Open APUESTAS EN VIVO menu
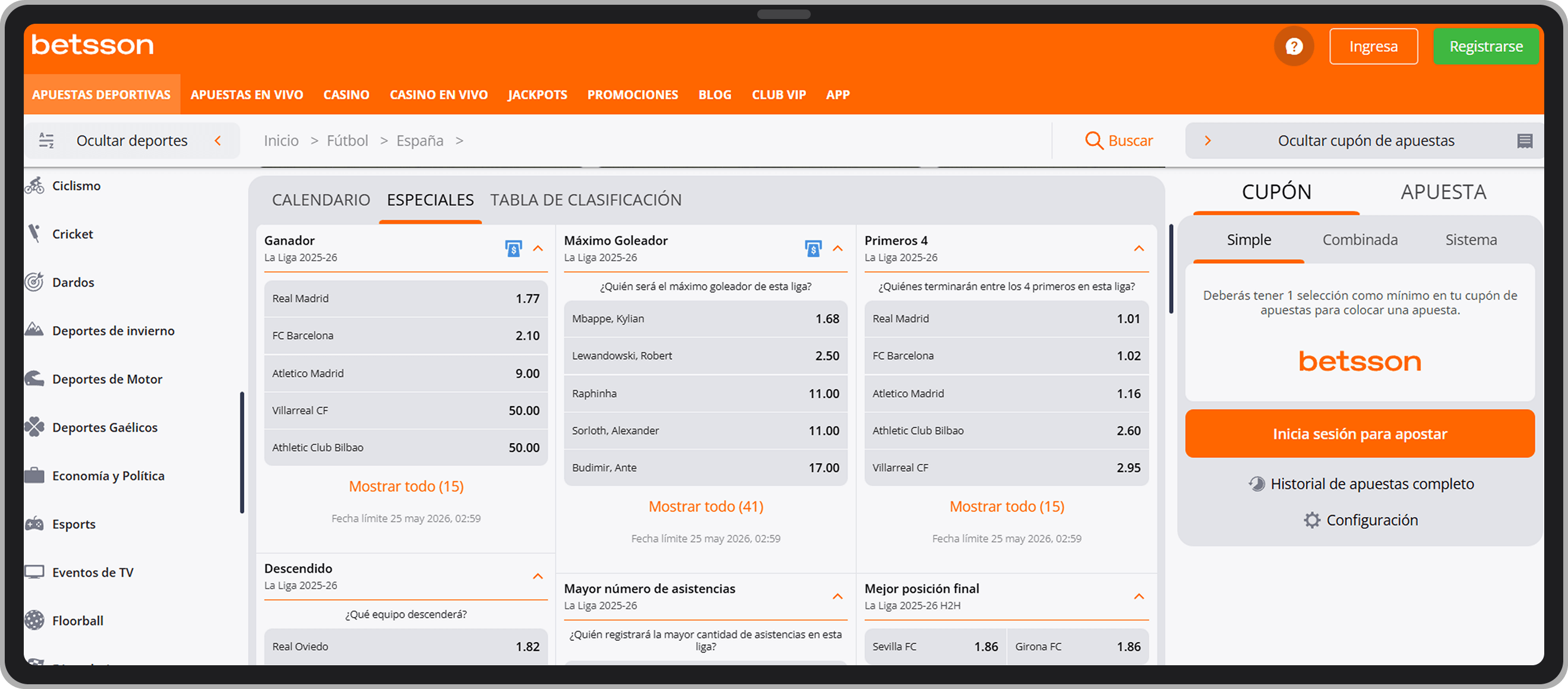This screenshot has height=689, width=1568. pos(246,94)
